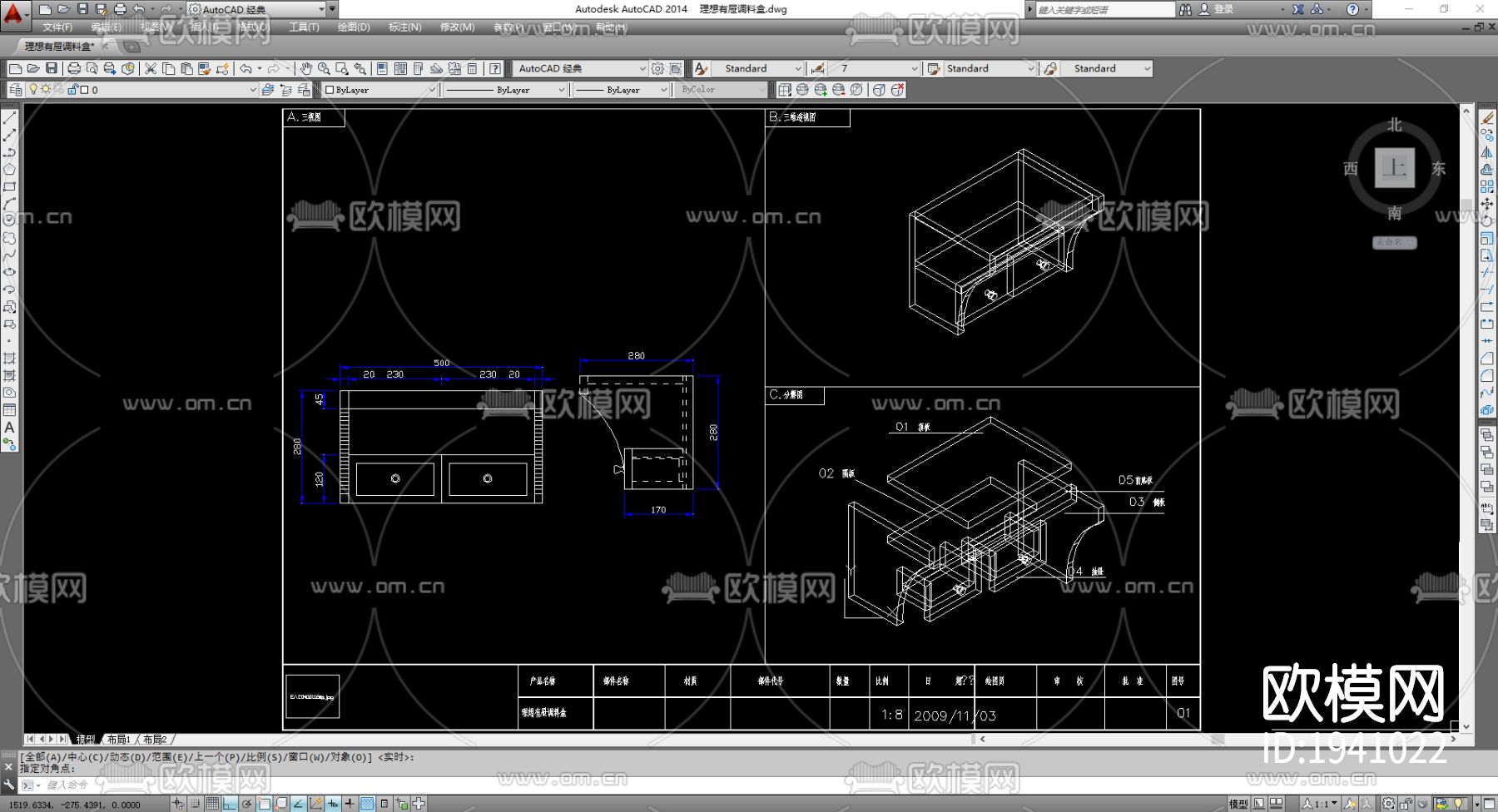
Task: Click the Table Style icon
Action: (934, 68)
